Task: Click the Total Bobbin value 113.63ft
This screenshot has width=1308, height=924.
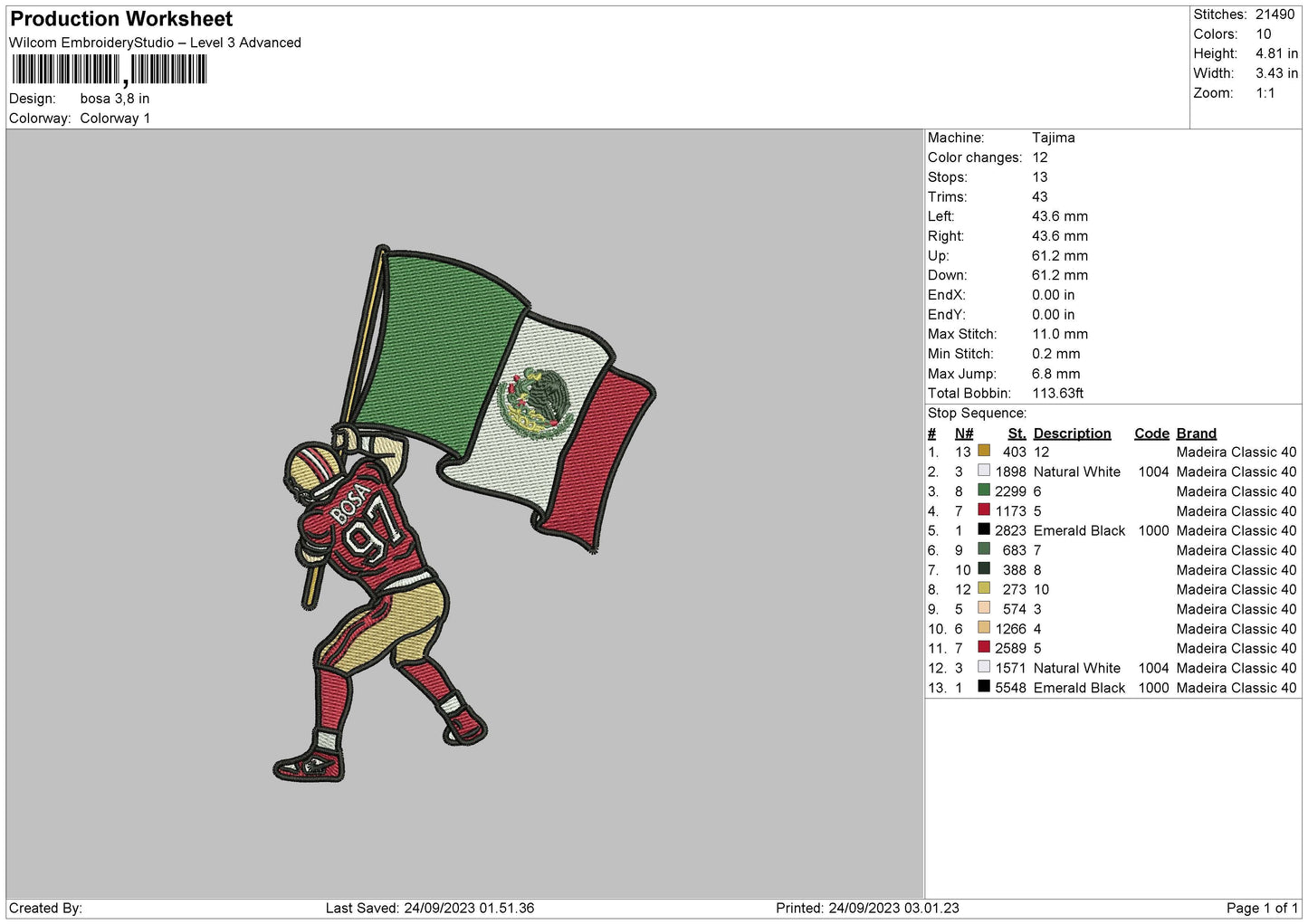Action: point(1057,394)
